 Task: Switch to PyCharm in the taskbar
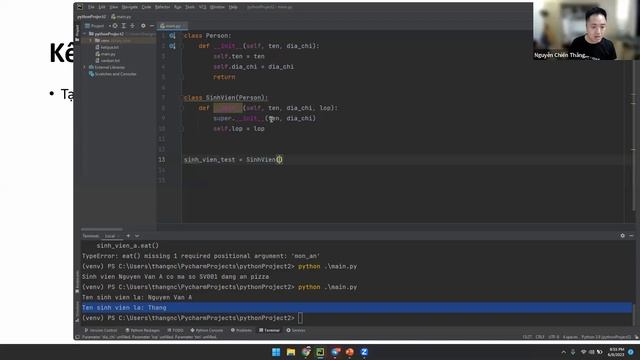click(320, 352)
